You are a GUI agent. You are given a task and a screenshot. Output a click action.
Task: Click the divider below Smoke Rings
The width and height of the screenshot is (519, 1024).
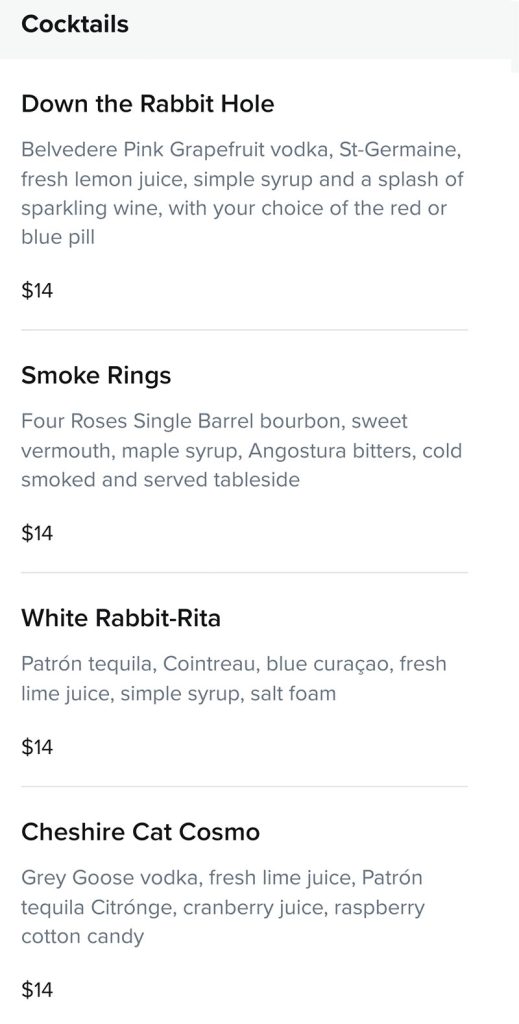coord(244,573)
